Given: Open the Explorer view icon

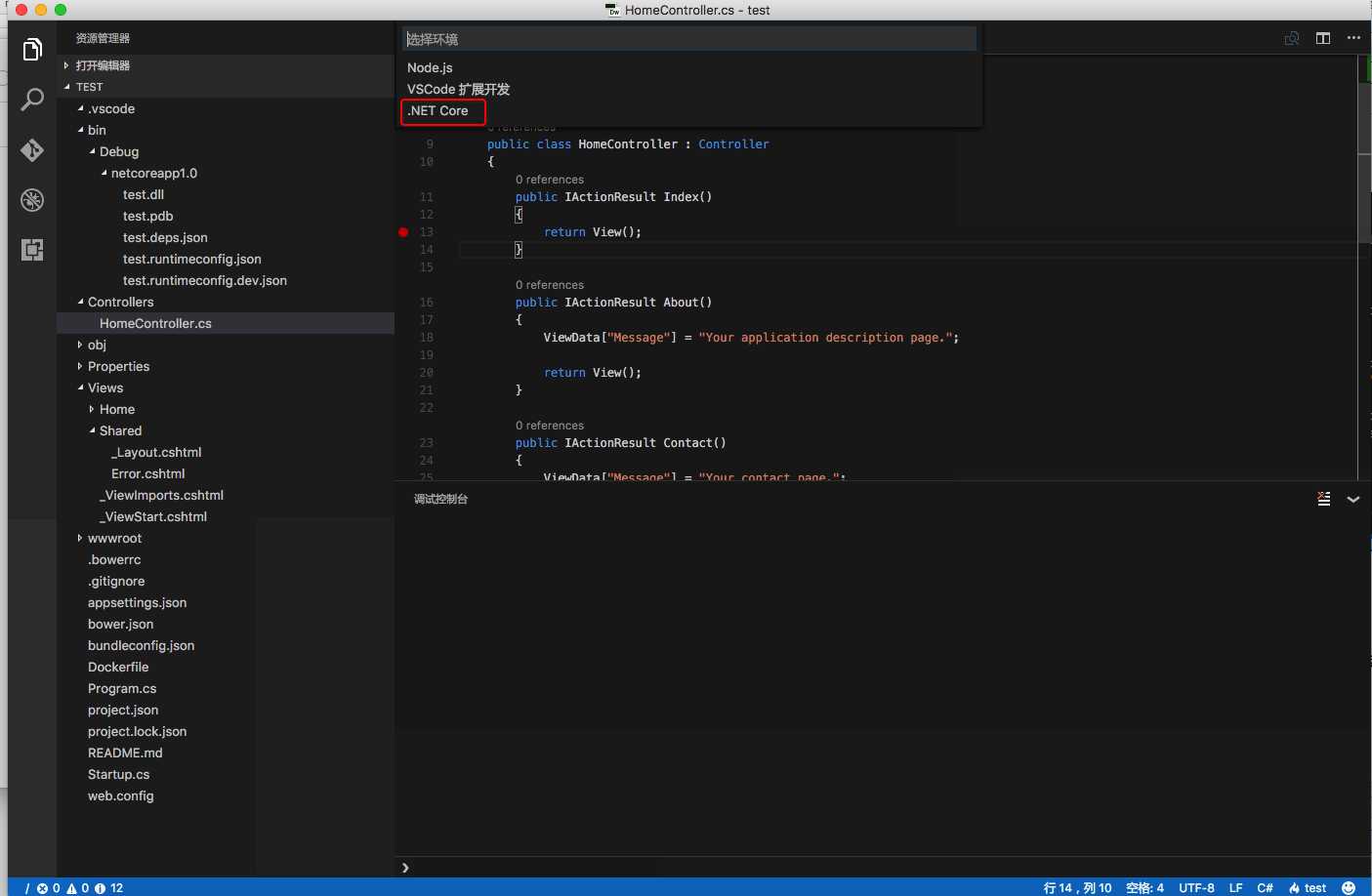Looking at the screenshot, I should pos(32,50).
